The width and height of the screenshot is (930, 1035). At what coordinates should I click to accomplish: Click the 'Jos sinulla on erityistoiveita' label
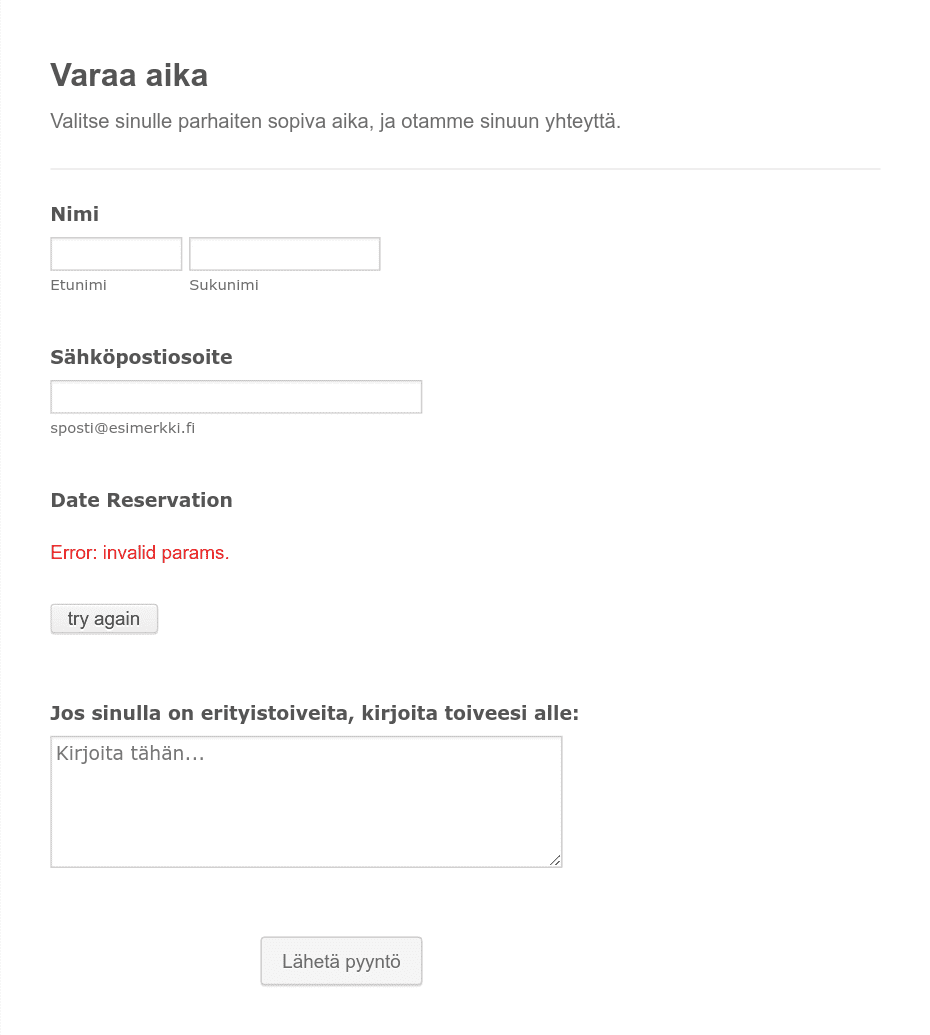(314, 714)
